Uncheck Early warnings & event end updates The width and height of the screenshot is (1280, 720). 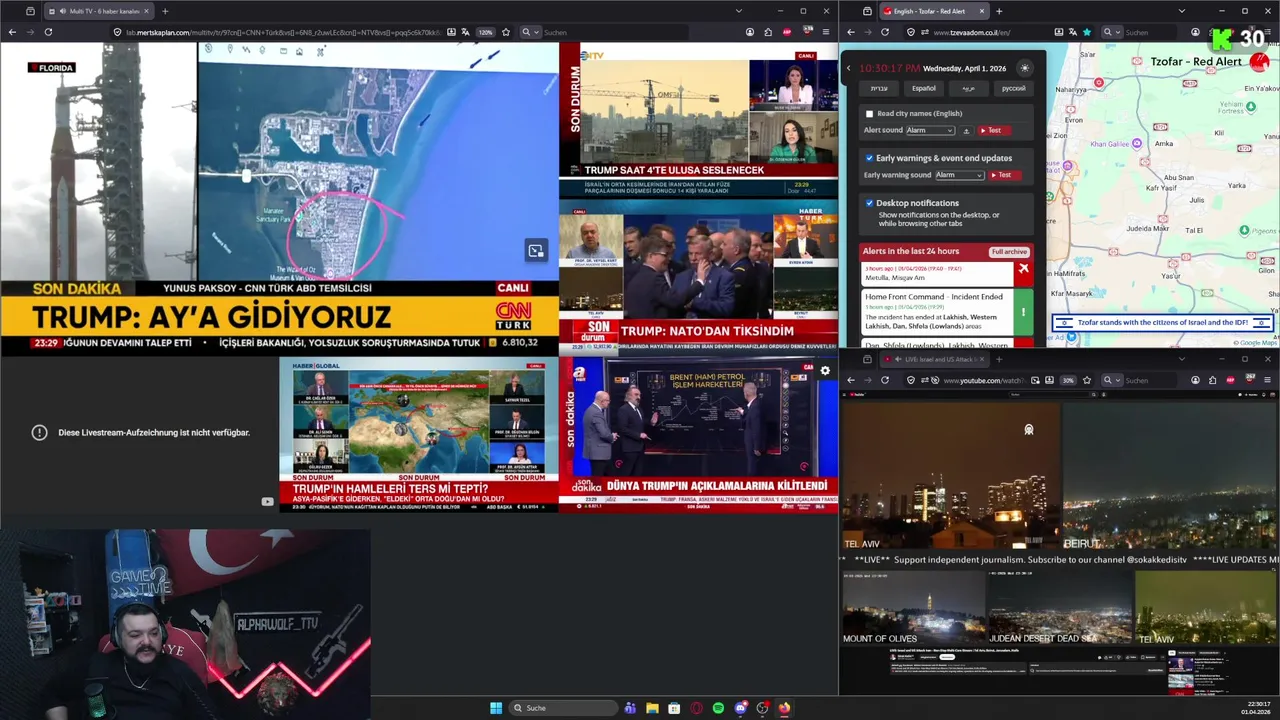(x=869, y=158)
